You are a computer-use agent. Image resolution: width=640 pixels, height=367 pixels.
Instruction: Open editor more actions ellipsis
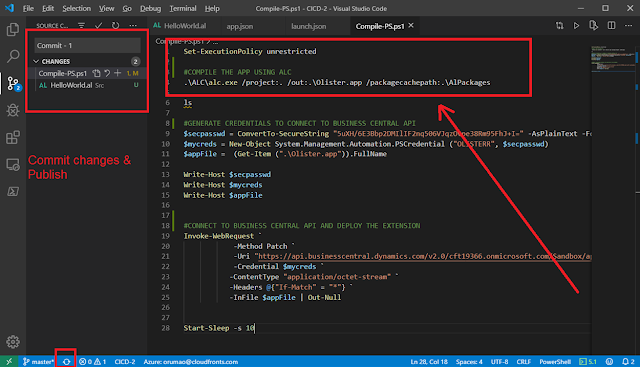[x=629, y=26]
